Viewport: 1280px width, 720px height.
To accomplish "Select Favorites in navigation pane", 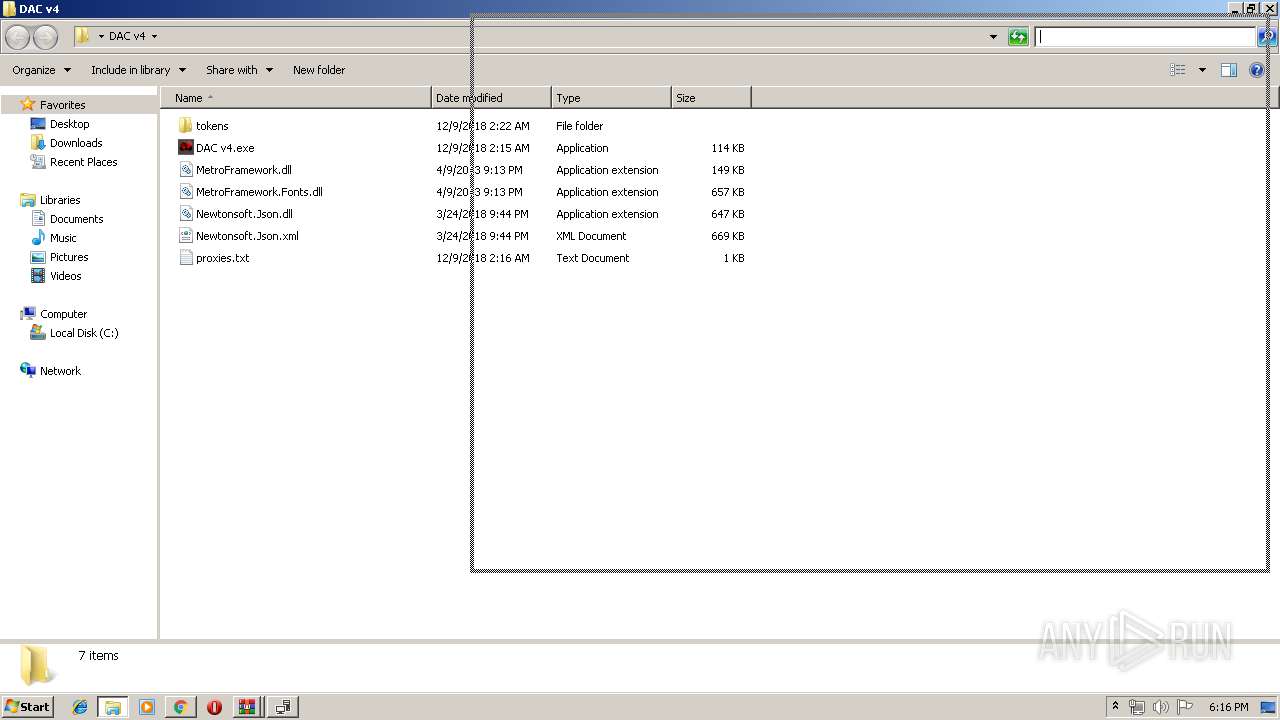I will 62,105.
